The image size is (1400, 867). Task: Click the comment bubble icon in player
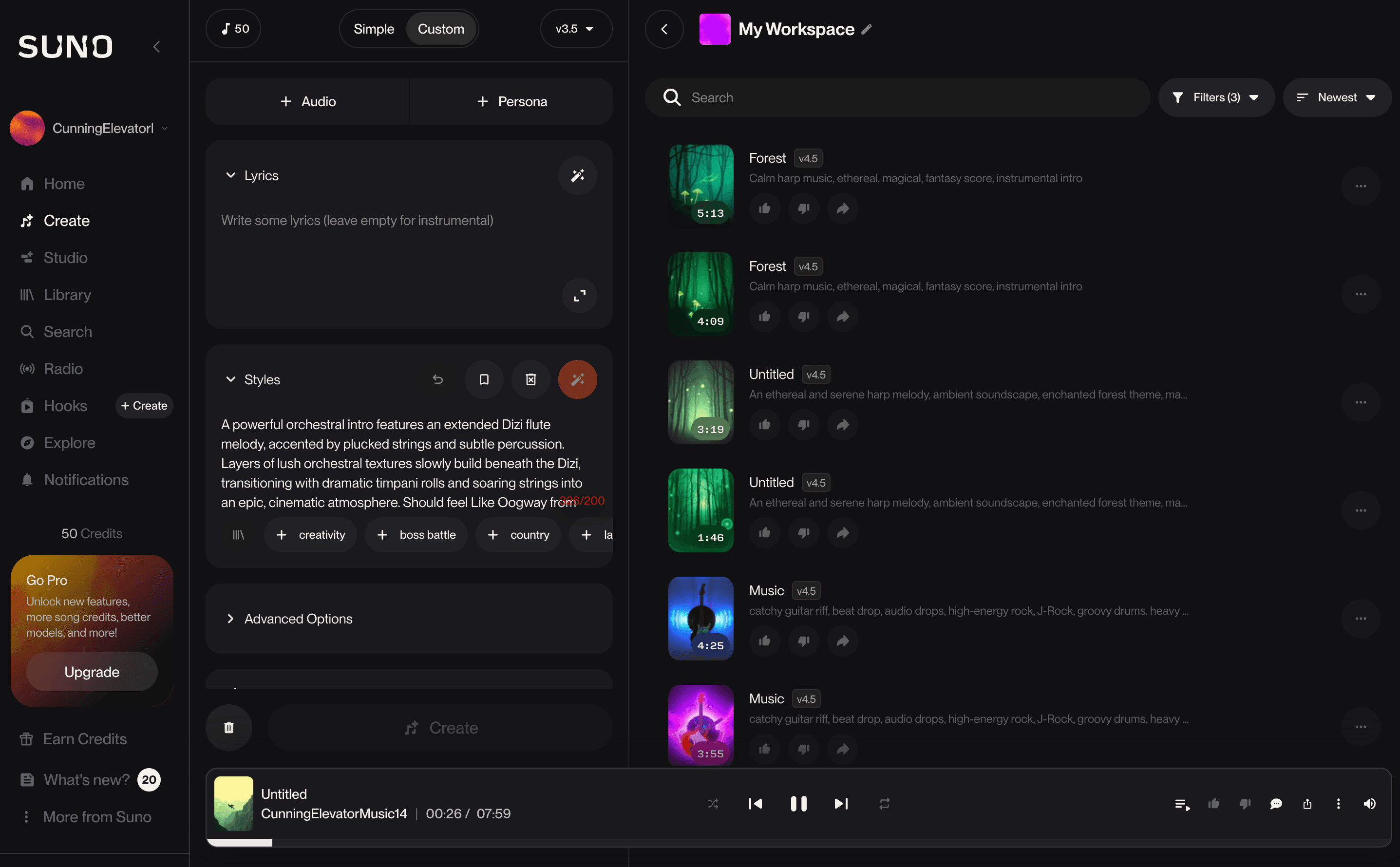(x=1276, y=804)
